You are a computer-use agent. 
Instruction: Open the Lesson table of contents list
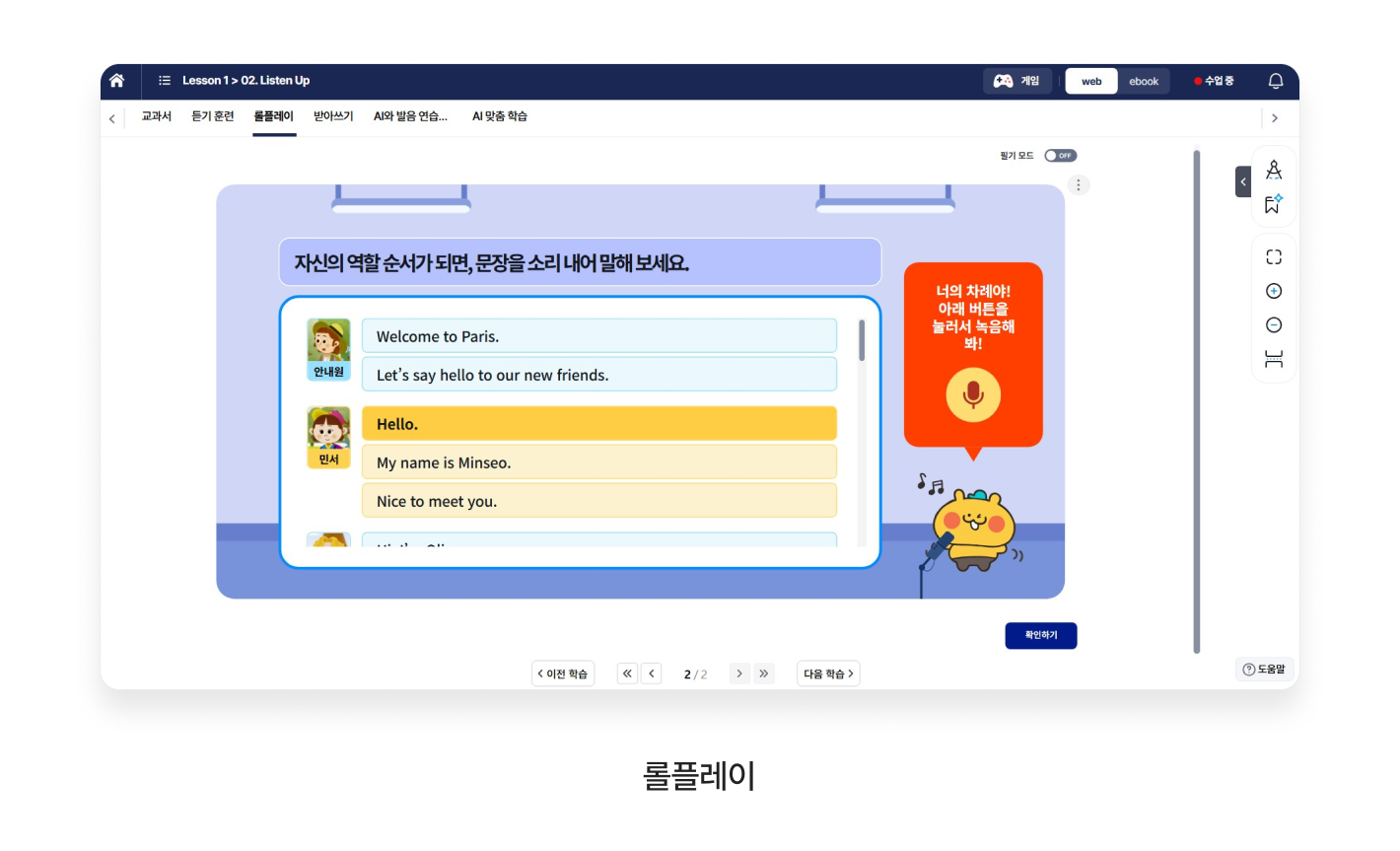[165, 81]
